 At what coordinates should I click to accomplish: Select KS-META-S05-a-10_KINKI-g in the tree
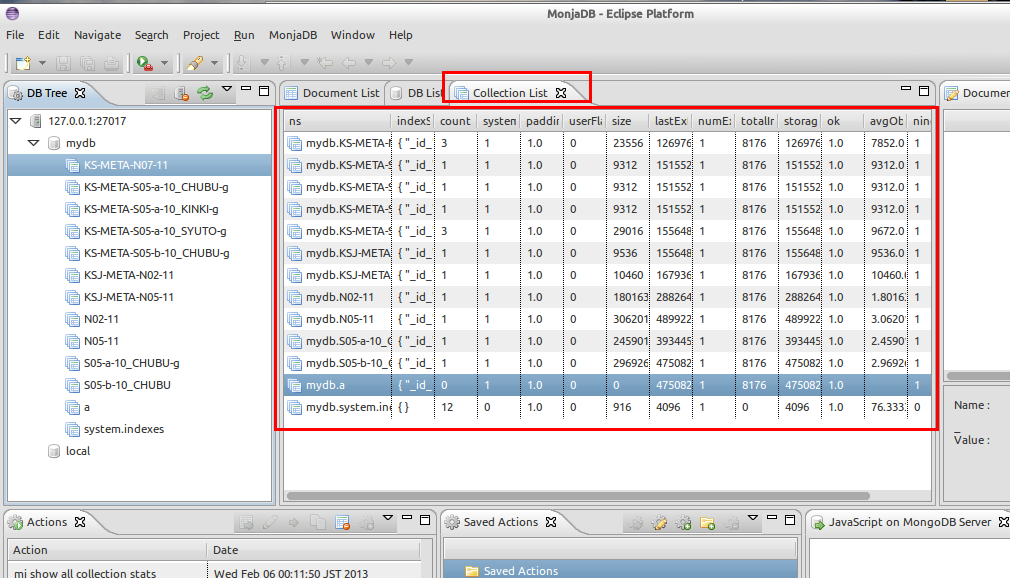[x=151, y=209]
